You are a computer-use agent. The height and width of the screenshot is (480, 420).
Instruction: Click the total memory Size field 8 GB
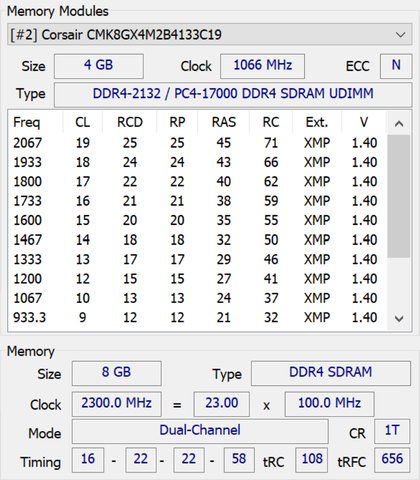tap(117, 373)
